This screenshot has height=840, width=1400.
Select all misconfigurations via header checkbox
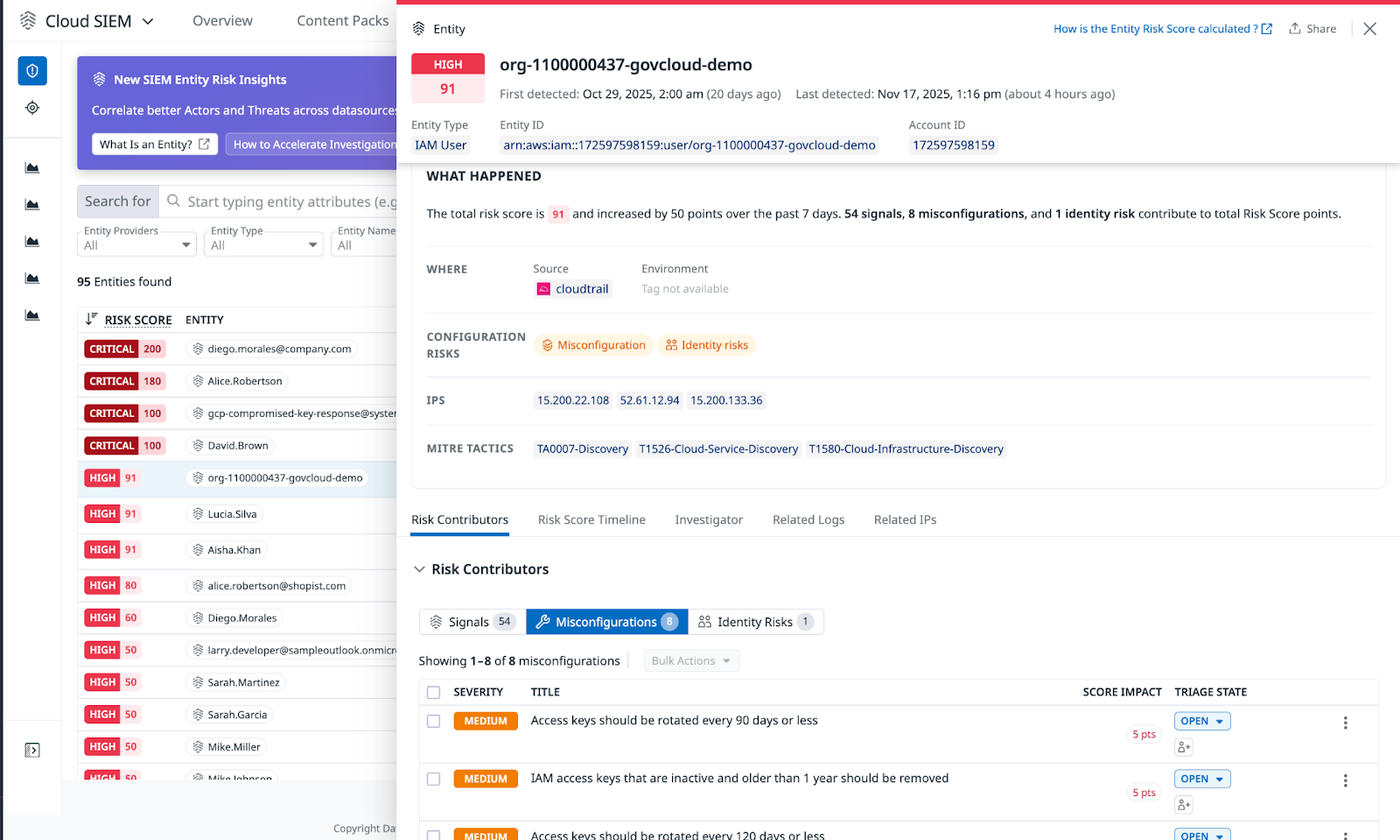click(x=433, y=692)
